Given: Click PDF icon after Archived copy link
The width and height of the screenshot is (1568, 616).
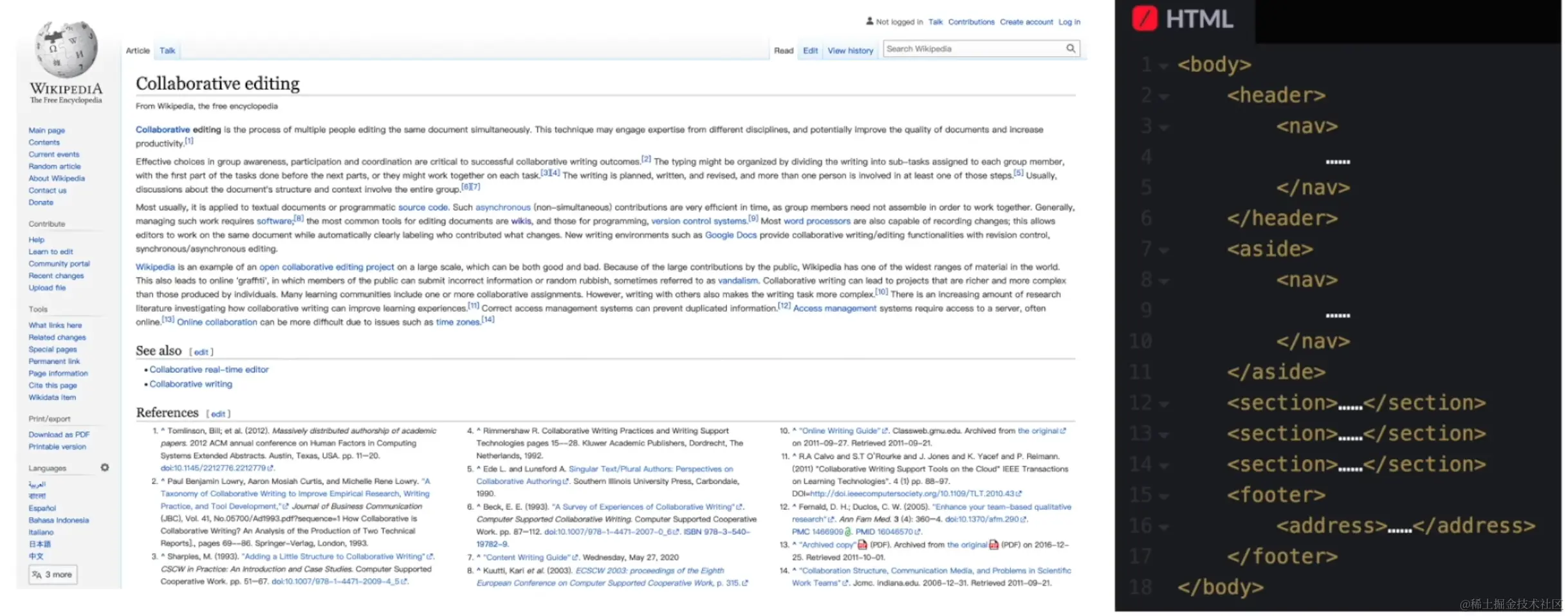Looking at the screenshot, I should point(862,545).
